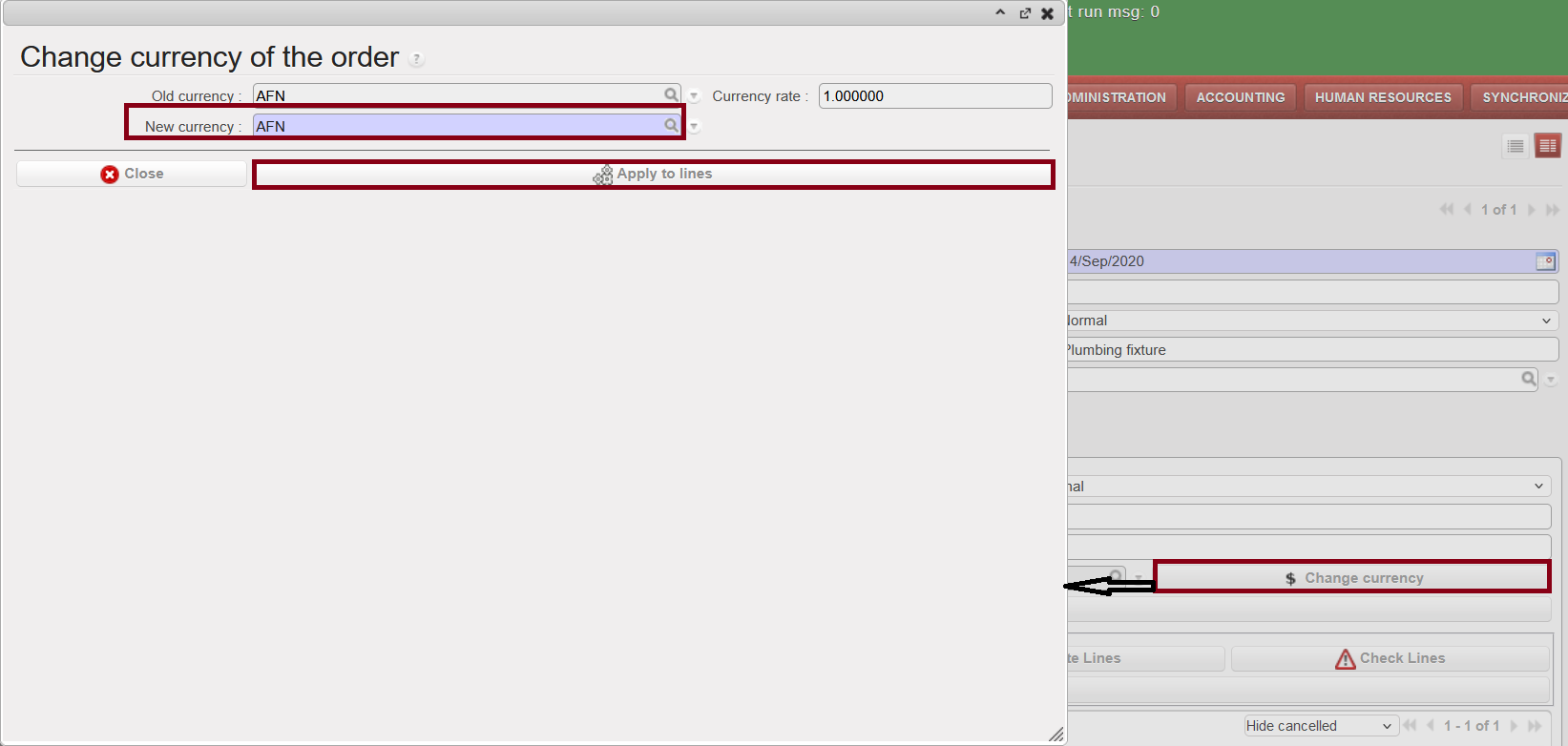This screenshot has width=1568, height=746.
Task: Open the Synchronization menu tab
Action: click(1519, 97)
